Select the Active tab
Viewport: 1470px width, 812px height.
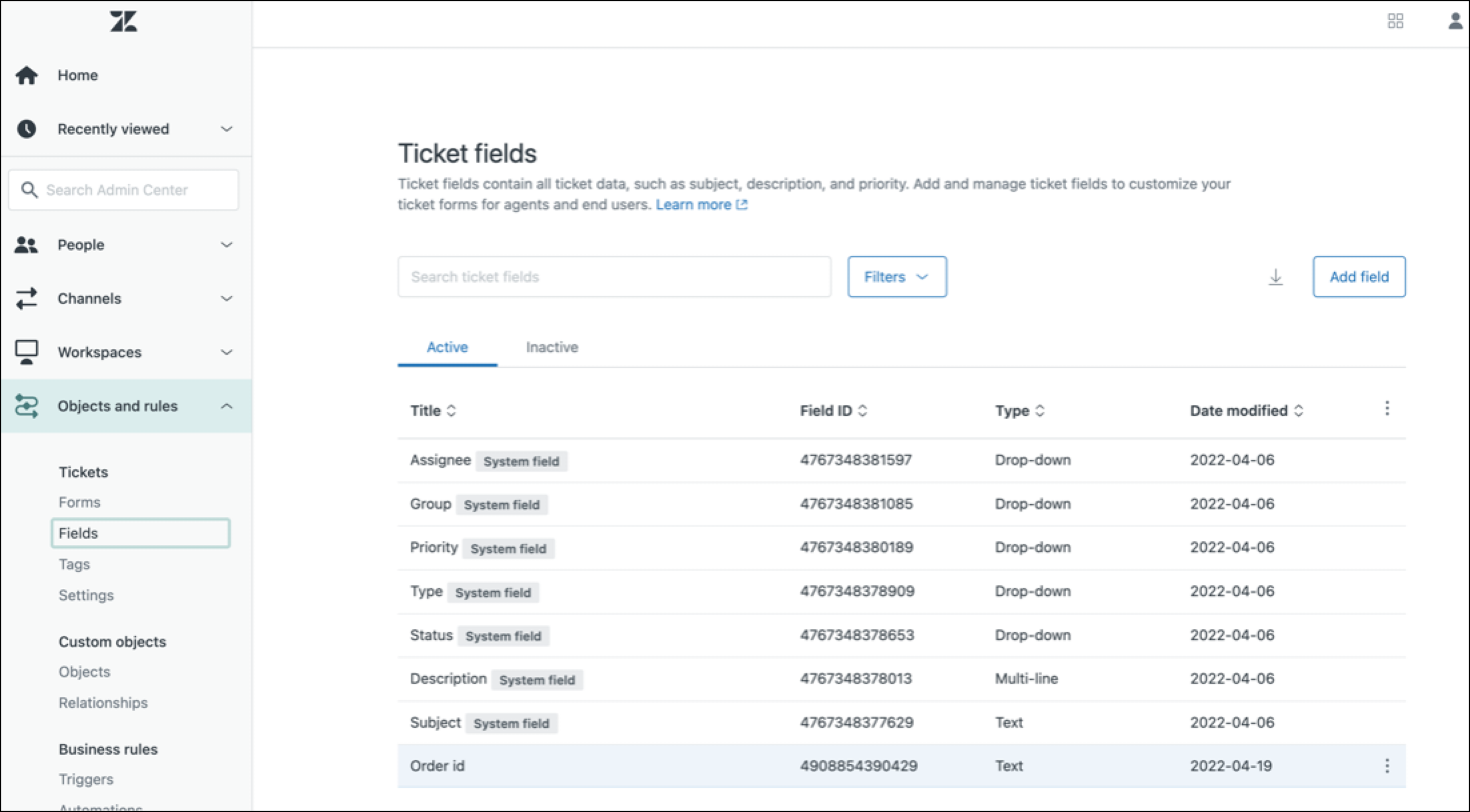click(447, 347)
